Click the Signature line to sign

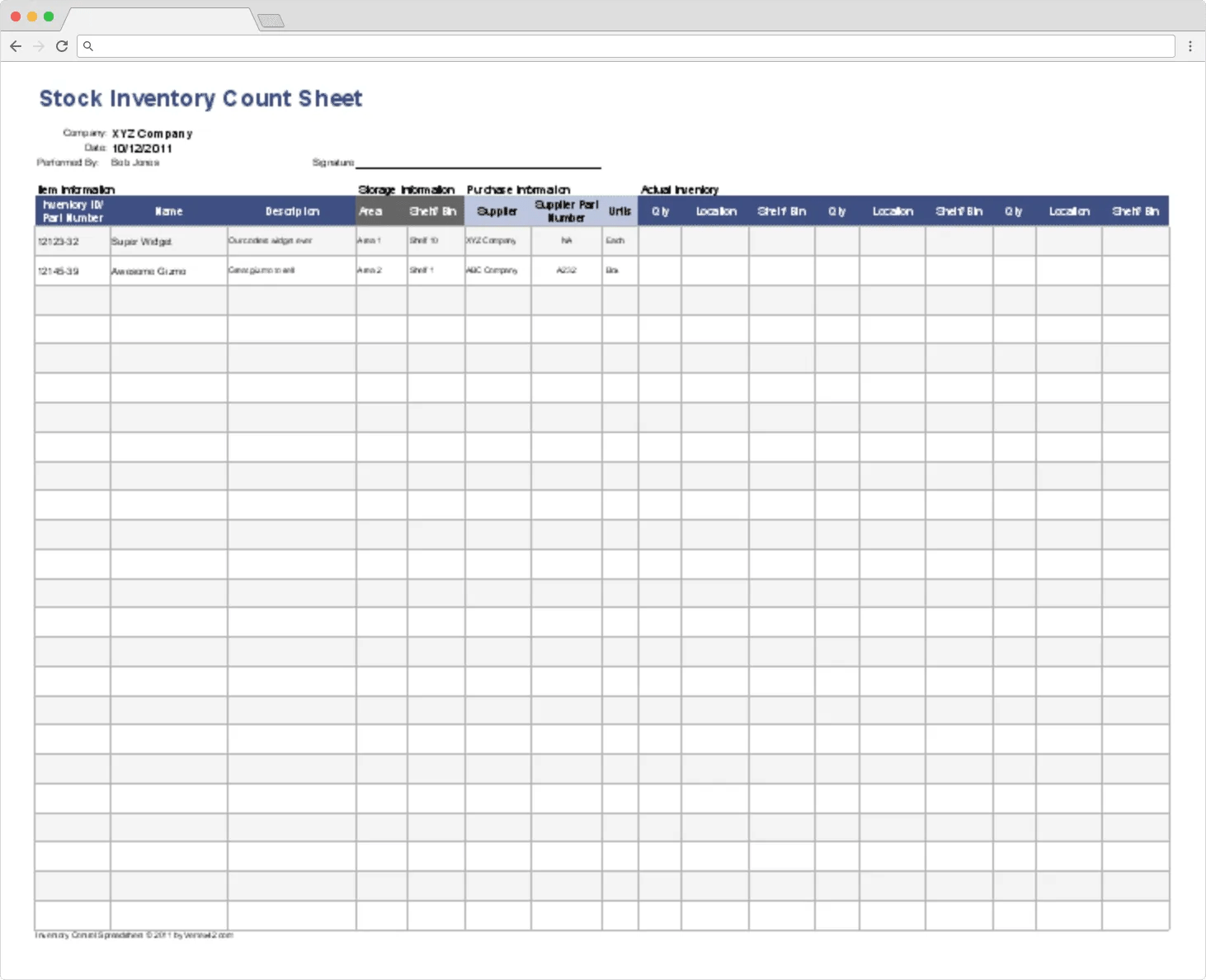pyautogui.click(x=478, y=161)
